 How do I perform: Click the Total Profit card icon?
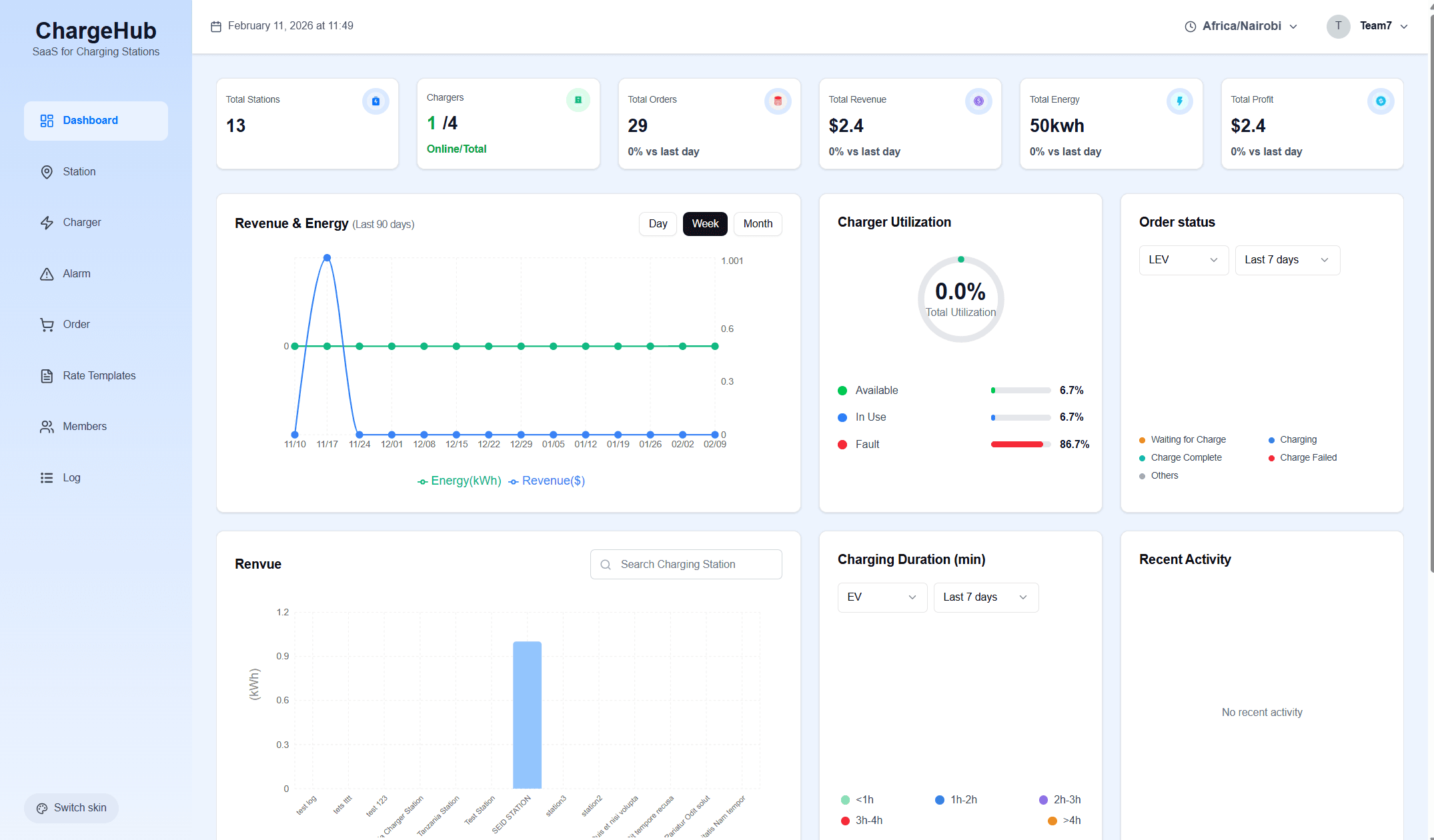1380,101
